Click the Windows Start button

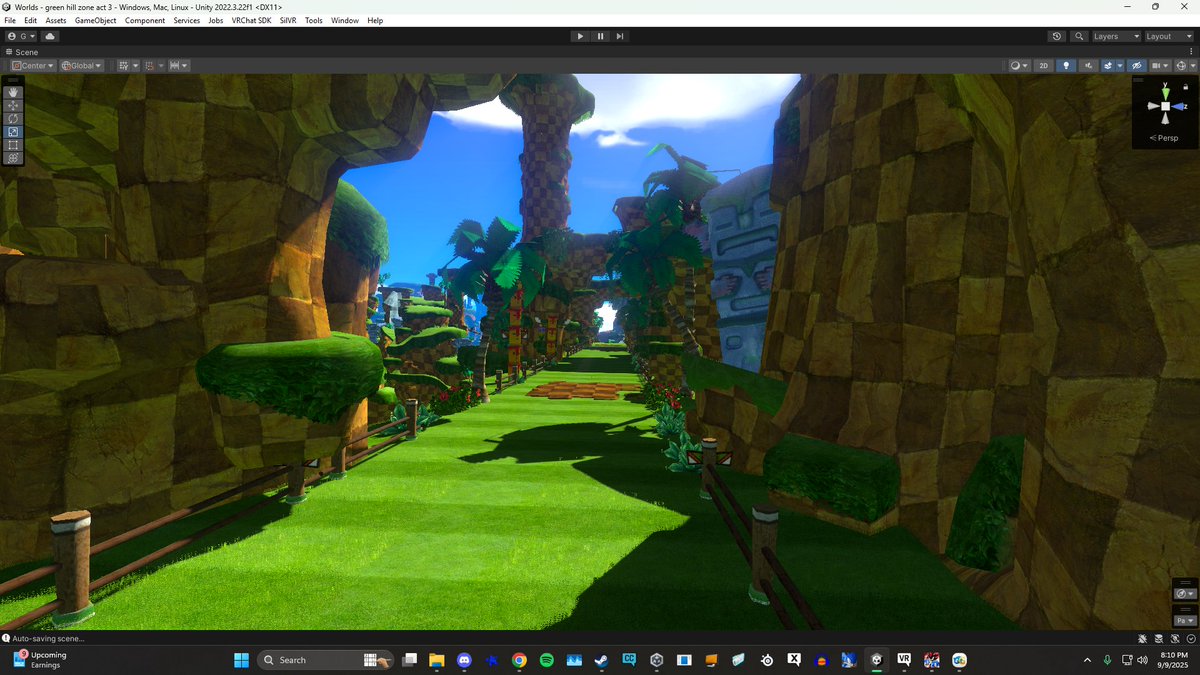point(241,659)
